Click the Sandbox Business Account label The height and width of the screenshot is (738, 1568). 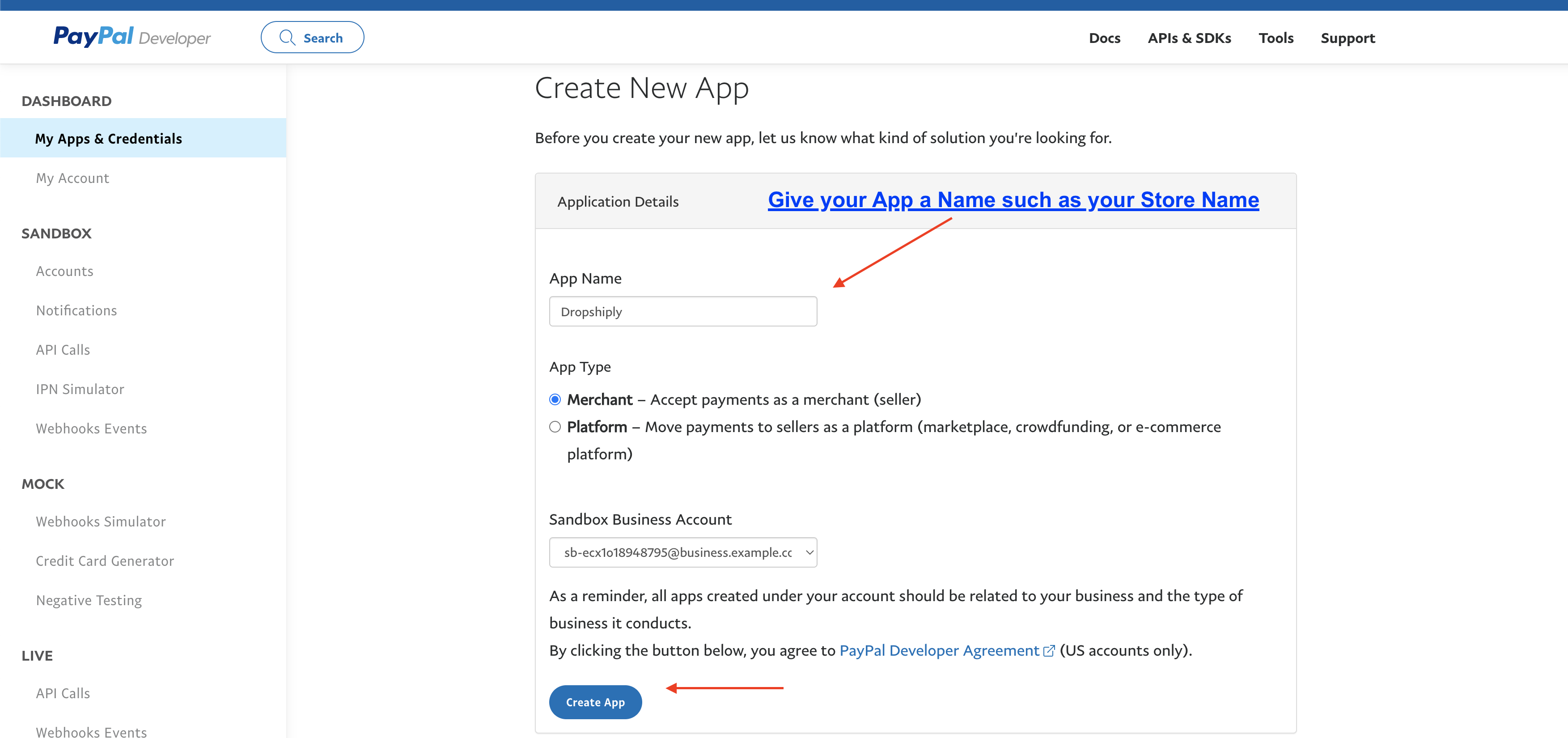click(x=640, y=519)
